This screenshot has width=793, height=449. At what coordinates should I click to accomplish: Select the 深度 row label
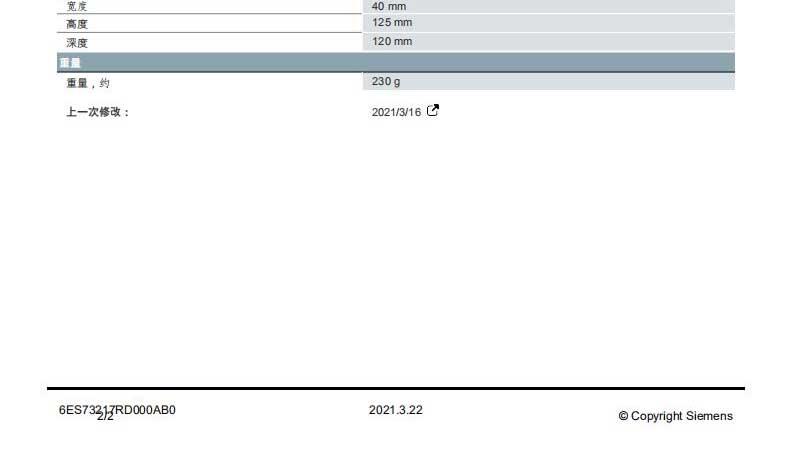[x=77, y=42]
